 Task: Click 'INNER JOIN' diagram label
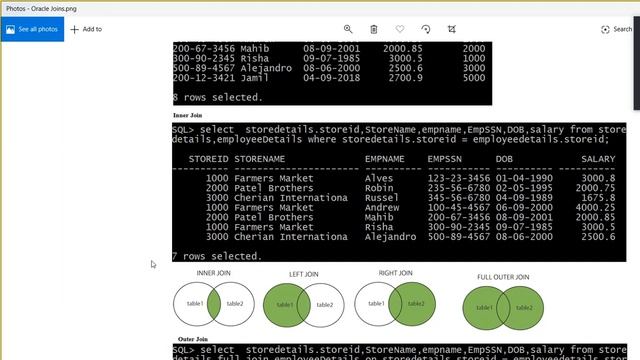tap(213, 273)
